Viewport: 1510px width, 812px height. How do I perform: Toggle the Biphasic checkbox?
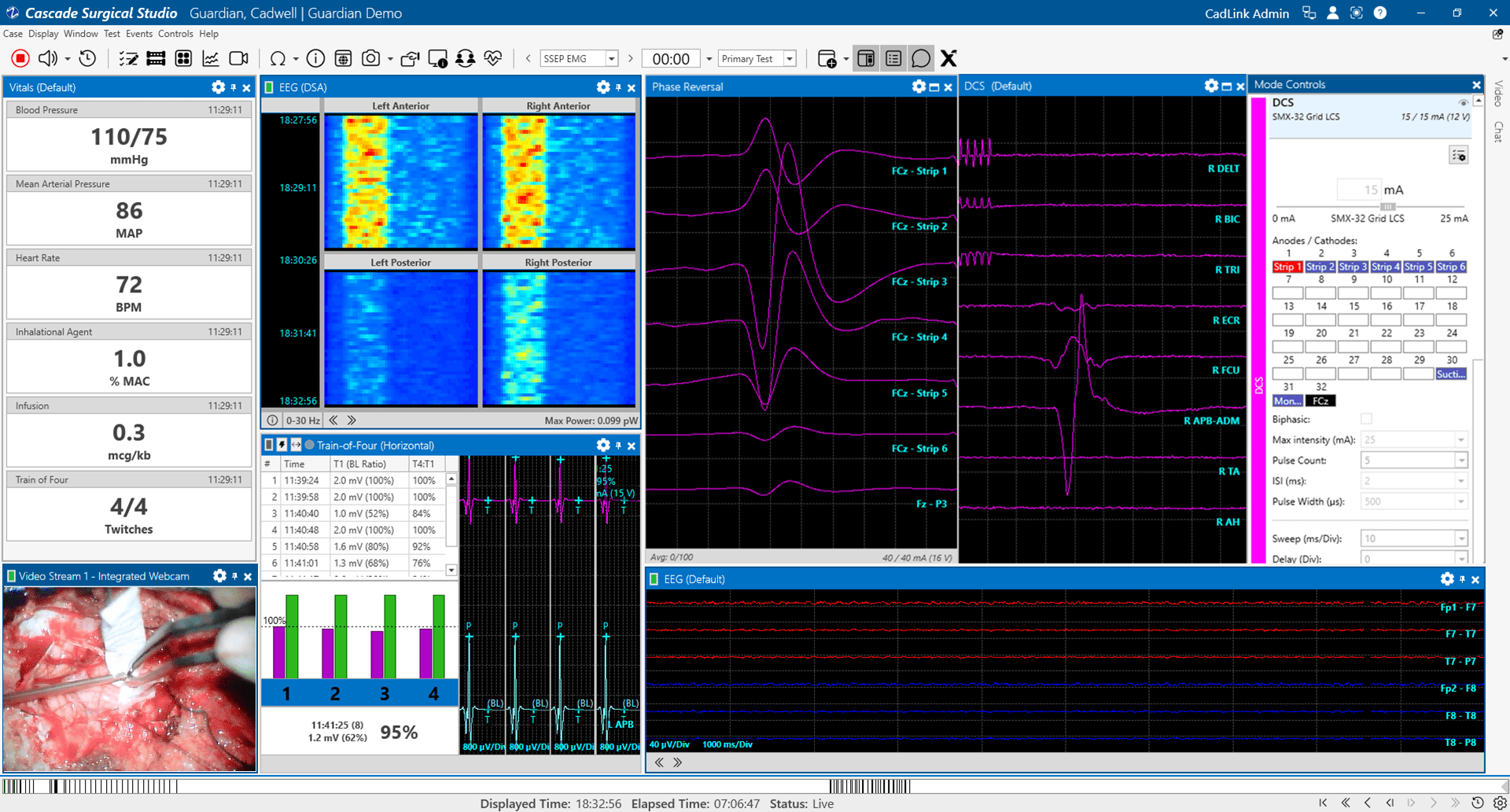pyautogui.click(x=1366, y=419)
